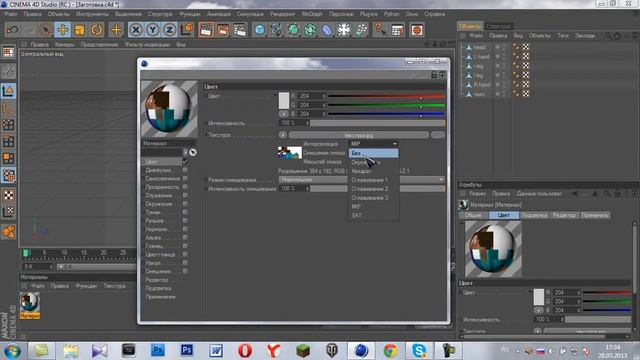Open Редактор section in material editor list

click(157, 280)
